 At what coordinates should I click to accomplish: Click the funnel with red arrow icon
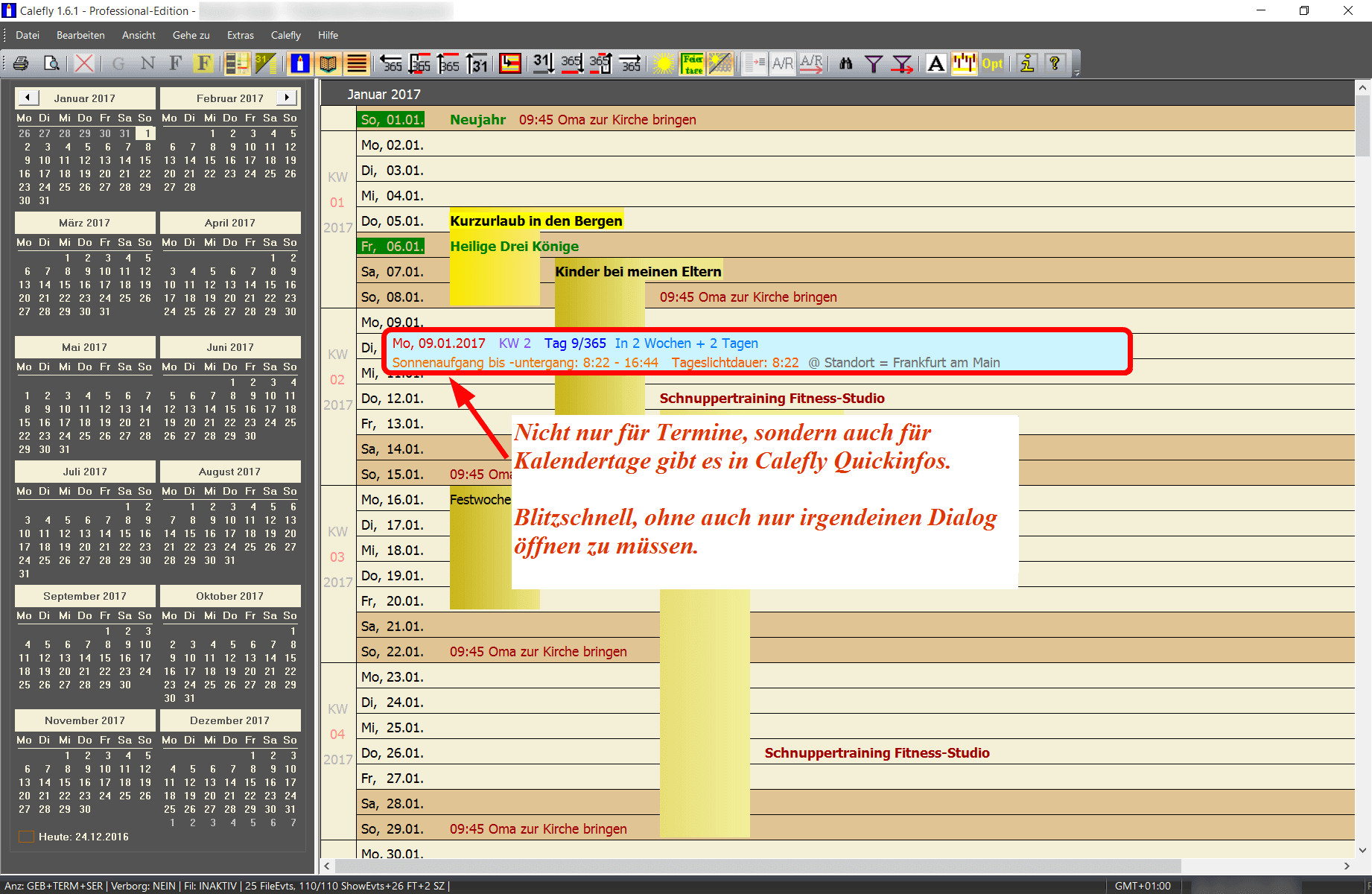click(x=902, y=63)
